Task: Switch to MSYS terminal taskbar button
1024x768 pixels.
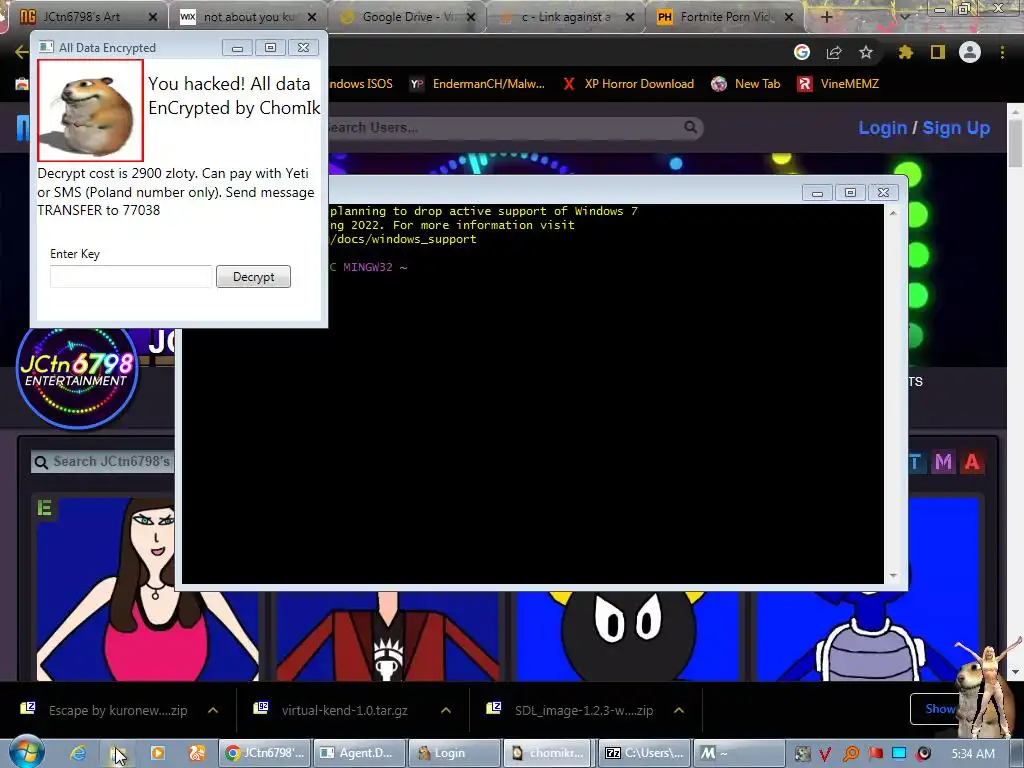Action: click(x=738, y=753)
